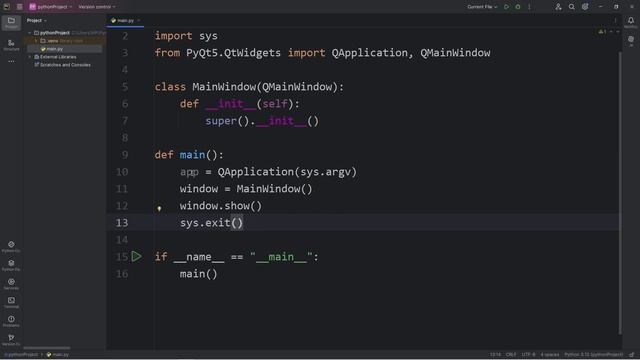The image size is (640, 360).
Task: Open the Python interpreter status widget
Action: pos(594,355)
